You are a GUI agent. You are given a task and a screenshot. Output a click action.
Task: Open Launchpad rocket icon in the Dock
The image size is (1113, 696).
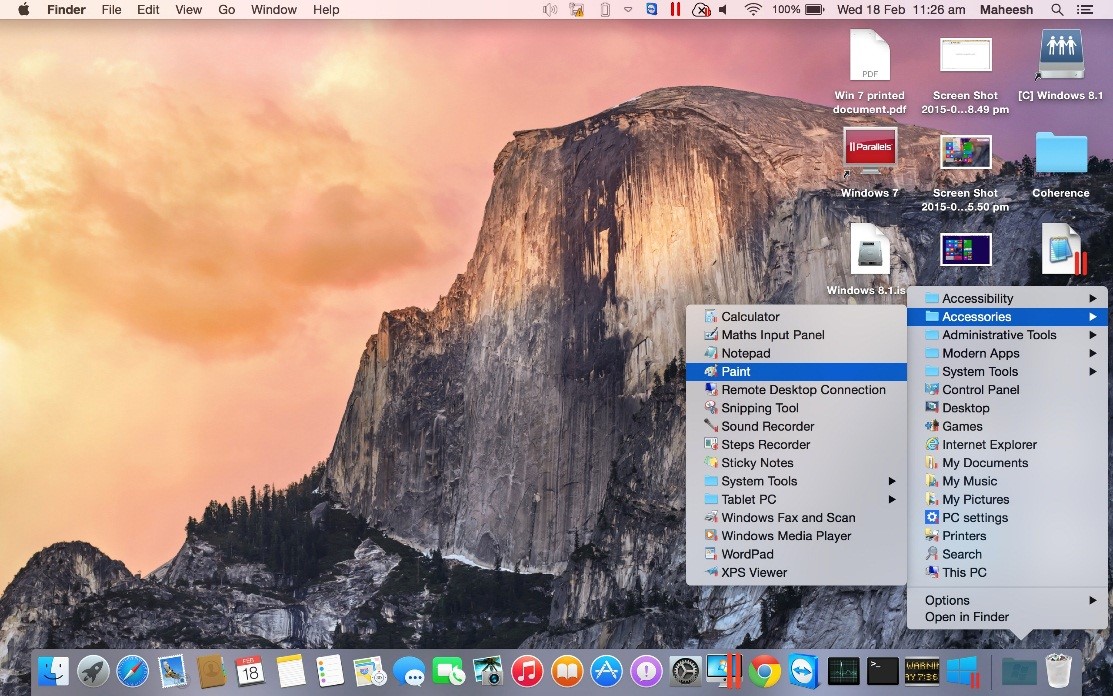coord(93,671)
